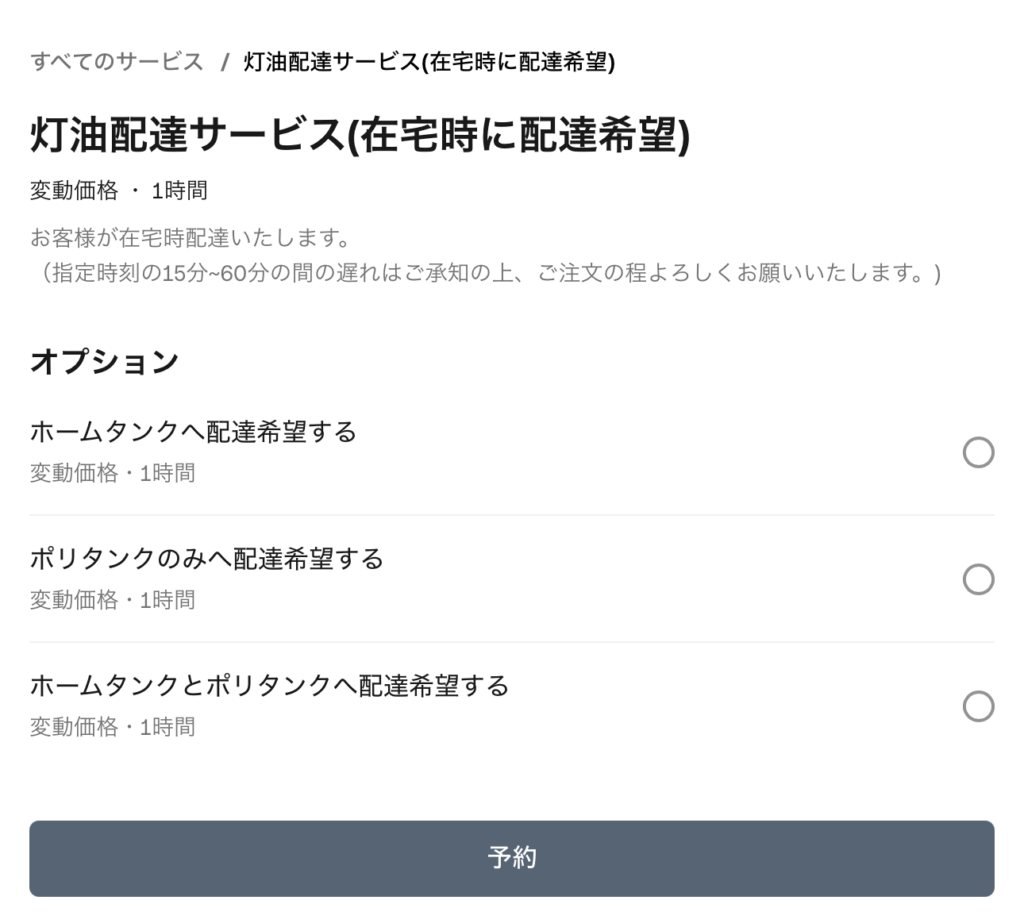This screenshot has height=923, width=1024.
Task: Click the price text under ホームタンクとポリタンク option
Action: coord(112,726)
